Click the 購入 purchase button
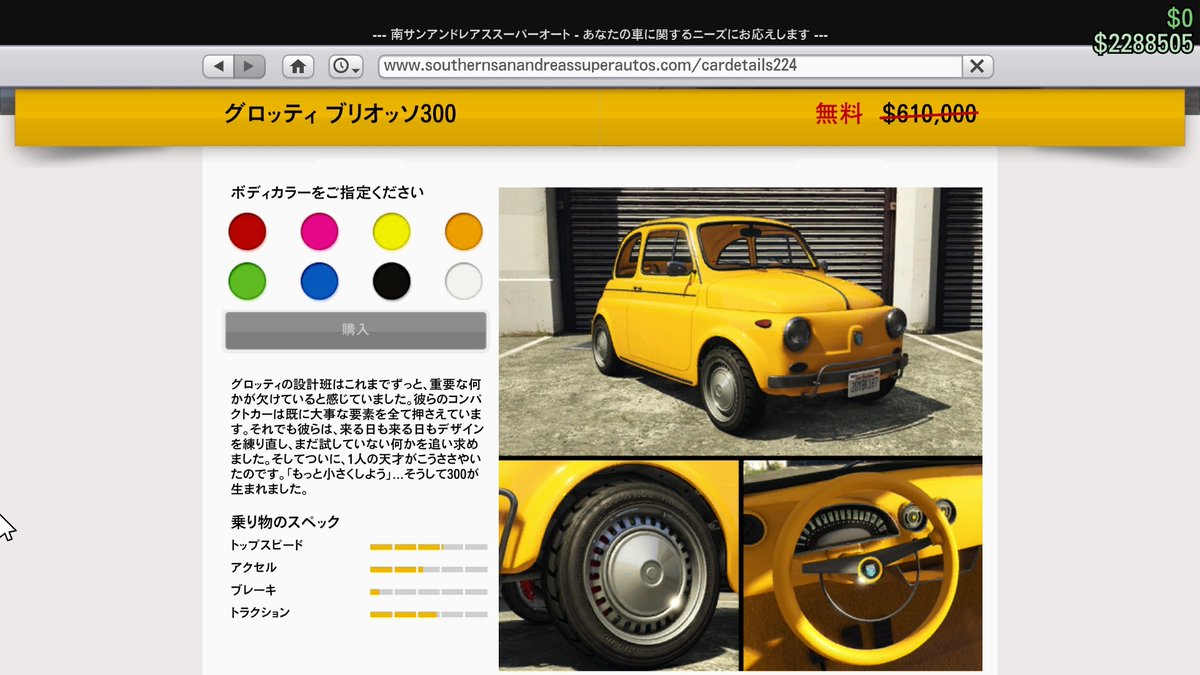The image size is (1200, 675). coord(356,330)
